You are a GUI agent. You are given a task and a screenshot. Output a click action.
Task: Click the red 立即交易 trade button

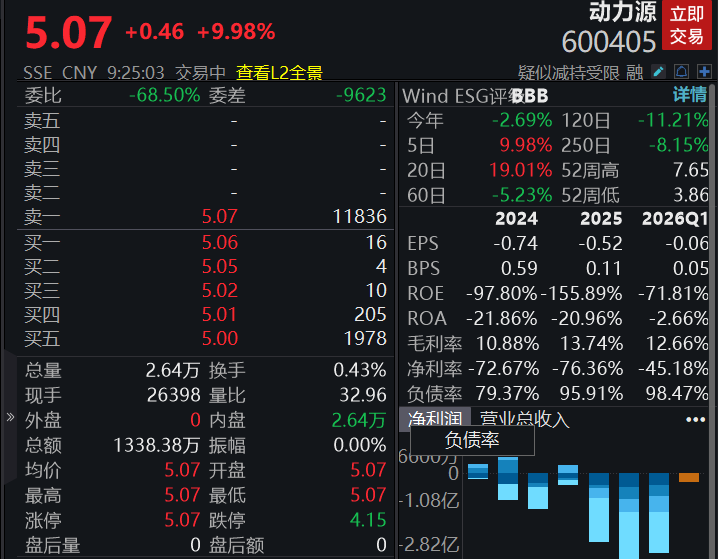pyautogui.click(x=686, y=25)
